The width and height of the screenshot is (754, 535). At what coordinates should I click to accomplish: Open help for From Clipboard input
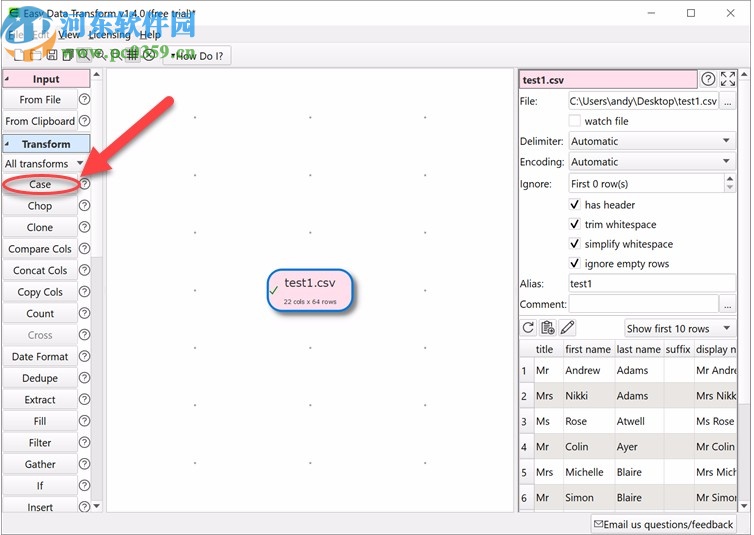pos(84,121)
